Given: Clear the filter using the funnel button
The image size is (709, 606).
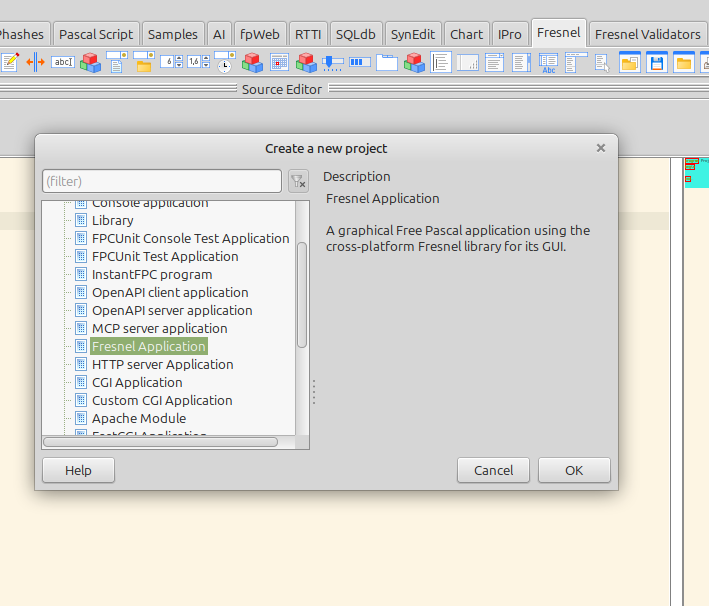Looking at the screenshot, I should 298,181.
